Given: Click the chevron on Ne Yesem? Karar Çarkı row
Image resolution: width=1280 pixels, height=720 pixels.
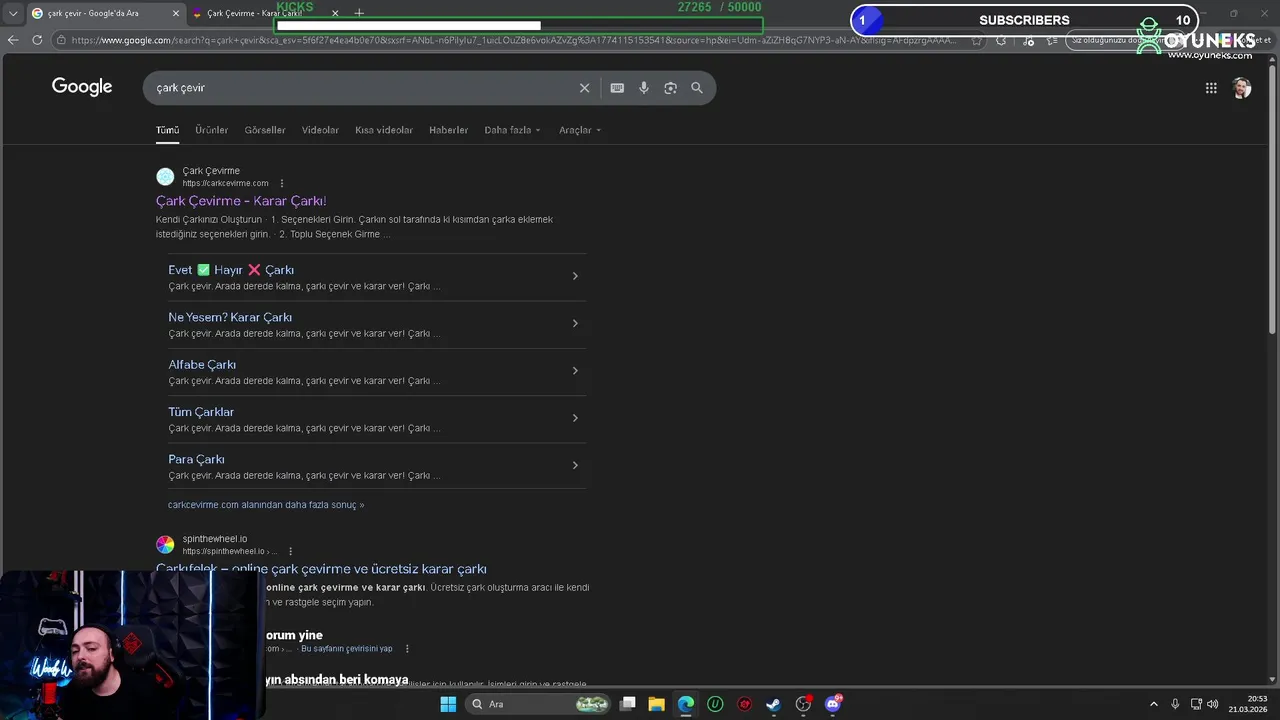Looking at the screenshot, I should click(575, 323).
